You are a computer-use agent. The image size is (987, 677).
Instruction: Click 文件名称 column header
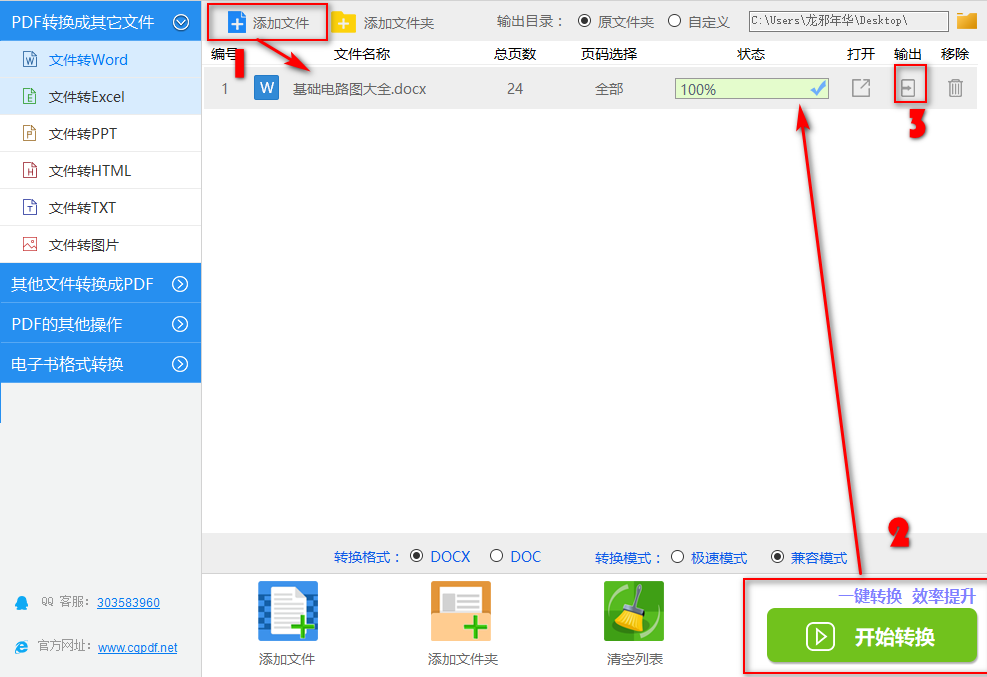coord(362,54)
